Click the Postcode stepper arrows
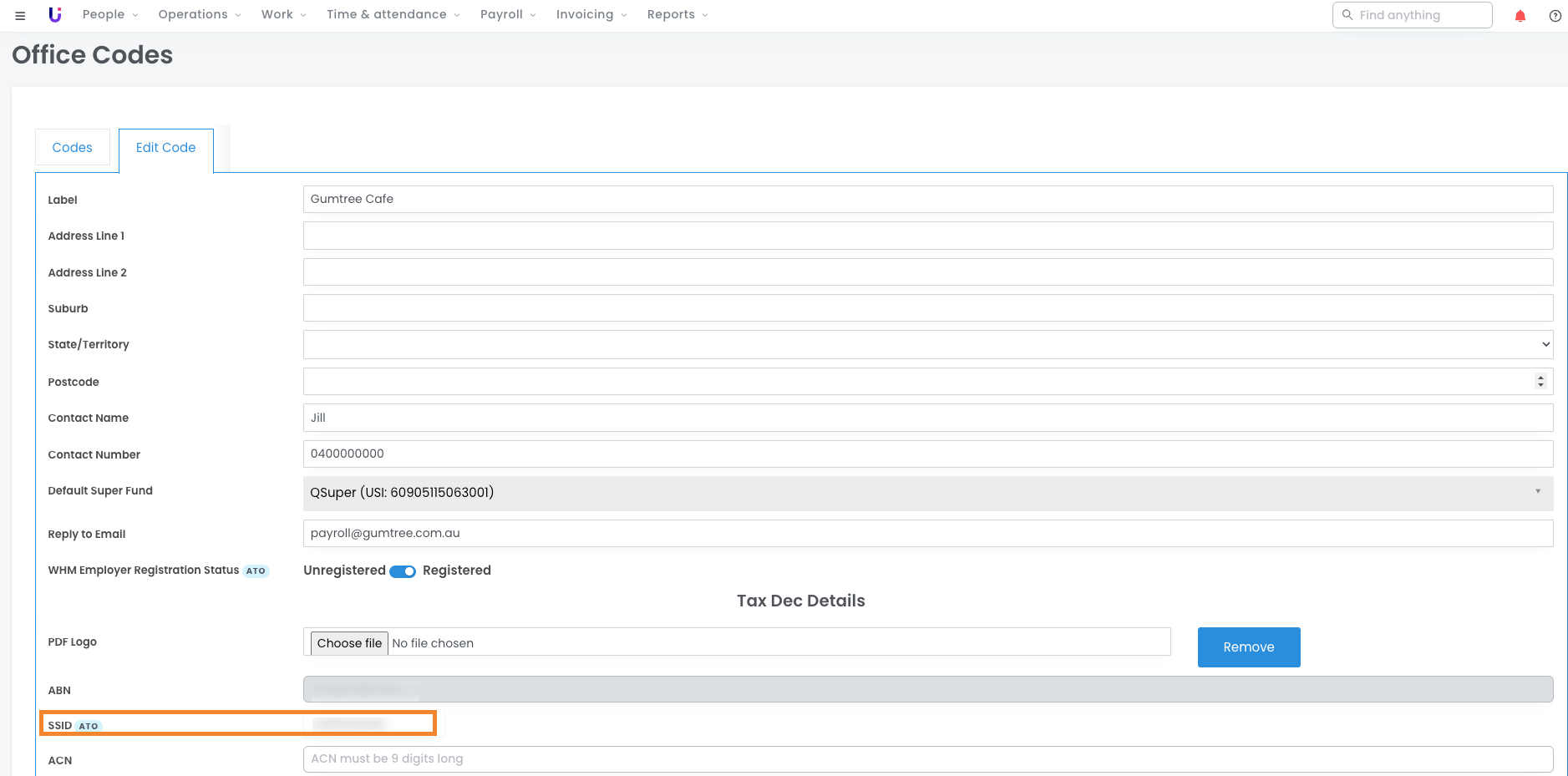1568x776 pixels. pyautogui.click(x=1540, y=382)
